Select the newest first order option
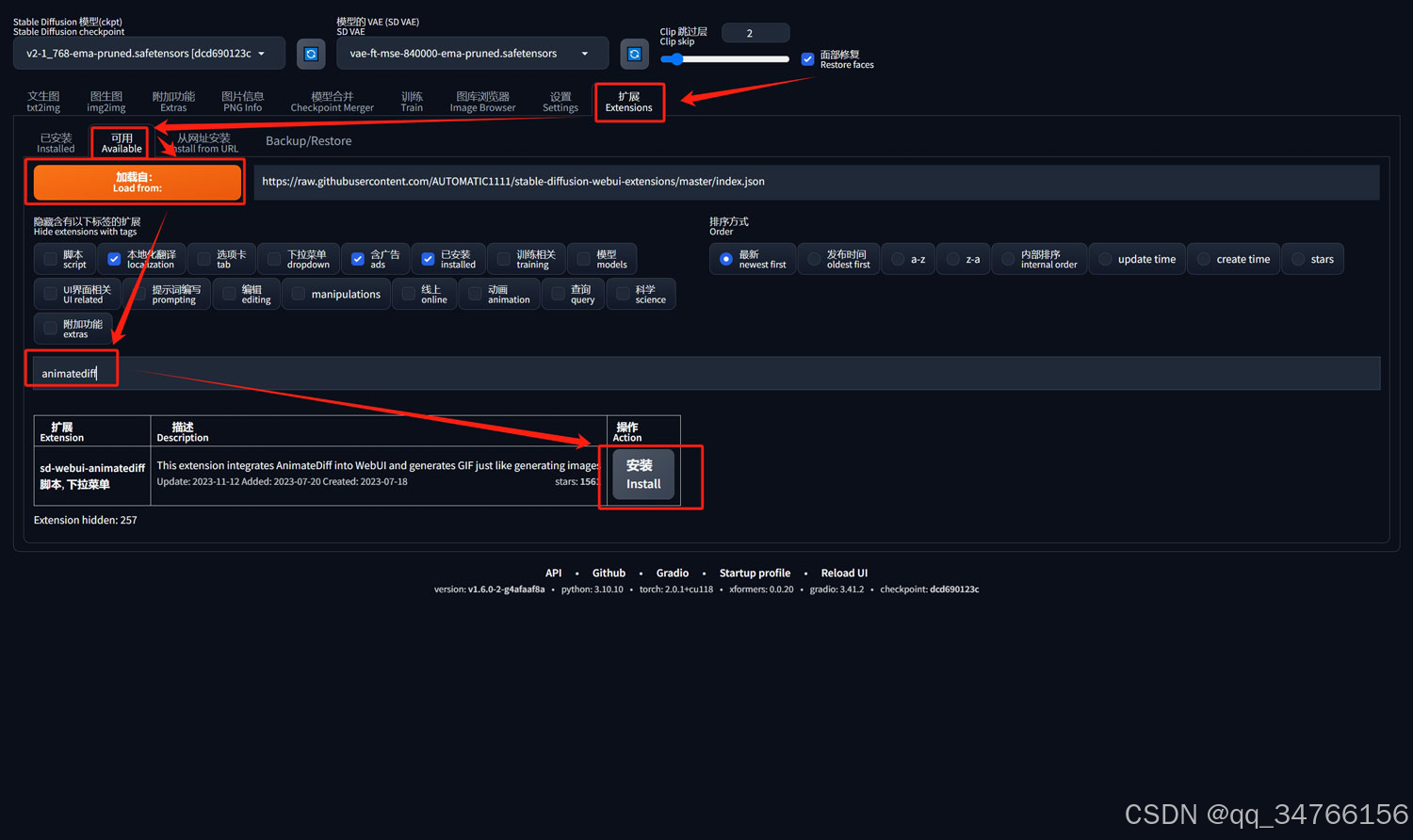Viewport: 1413px width, 840px height. (x=726, y=259)
